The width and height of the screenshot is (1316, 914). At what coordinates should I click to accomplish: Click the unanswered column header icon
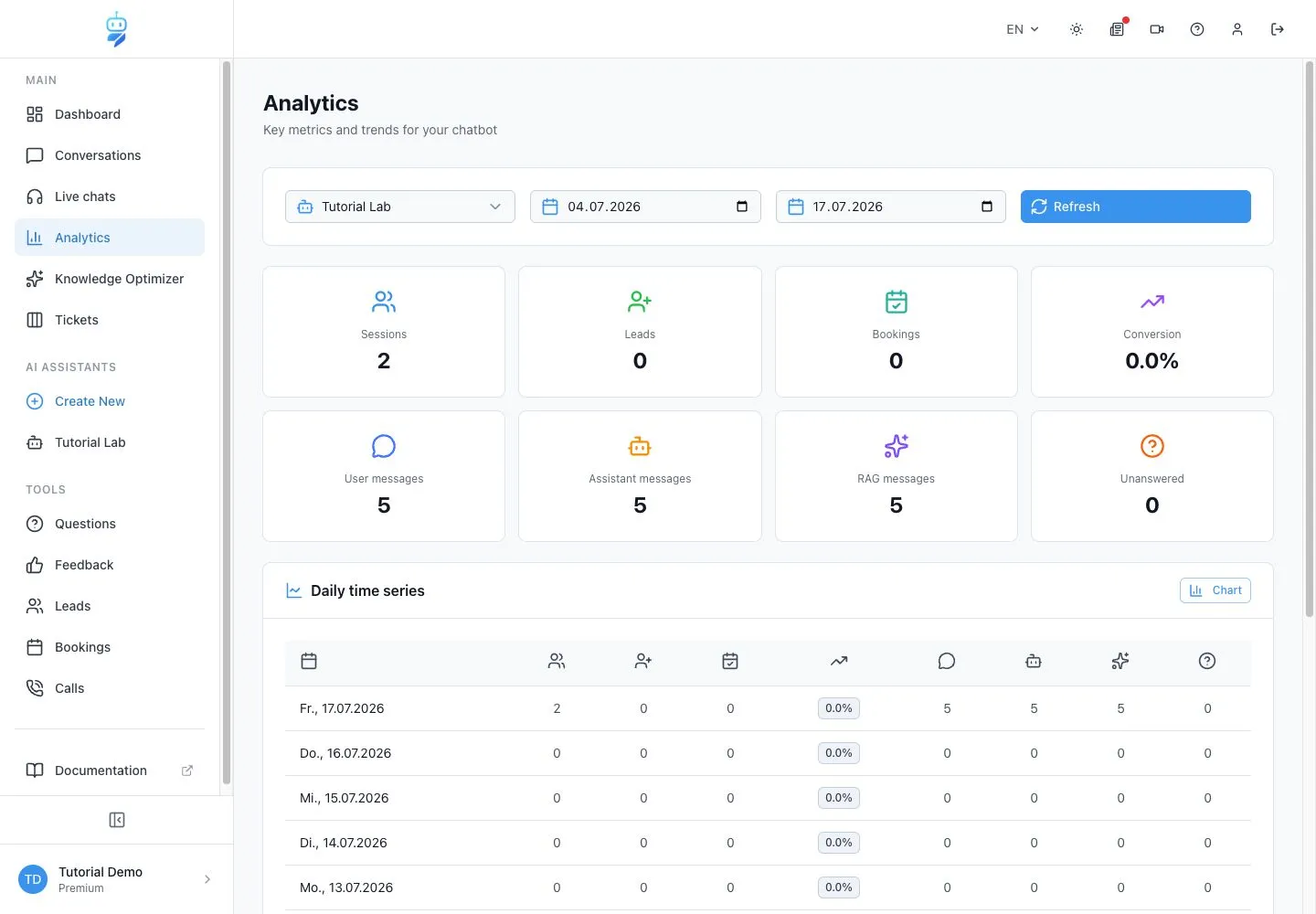click(x=1207, y=661)
